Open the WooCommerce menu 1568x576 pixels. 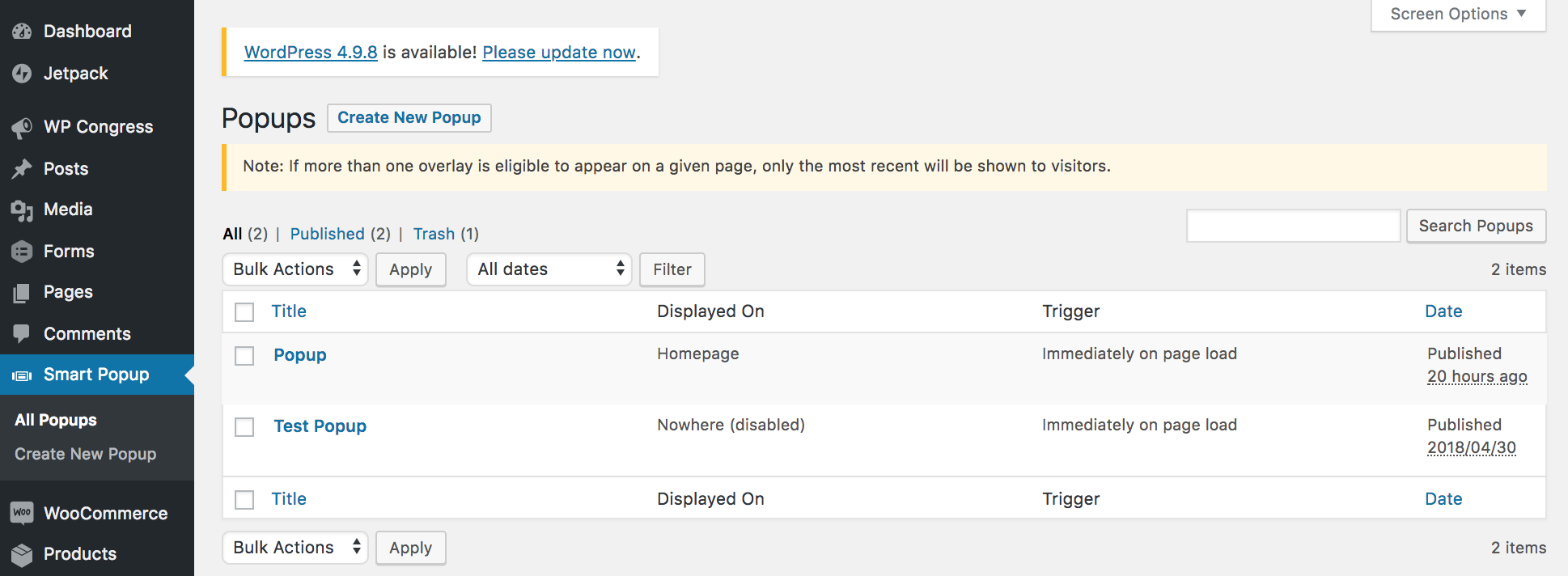pyautogui.click(x=106, y=514)
